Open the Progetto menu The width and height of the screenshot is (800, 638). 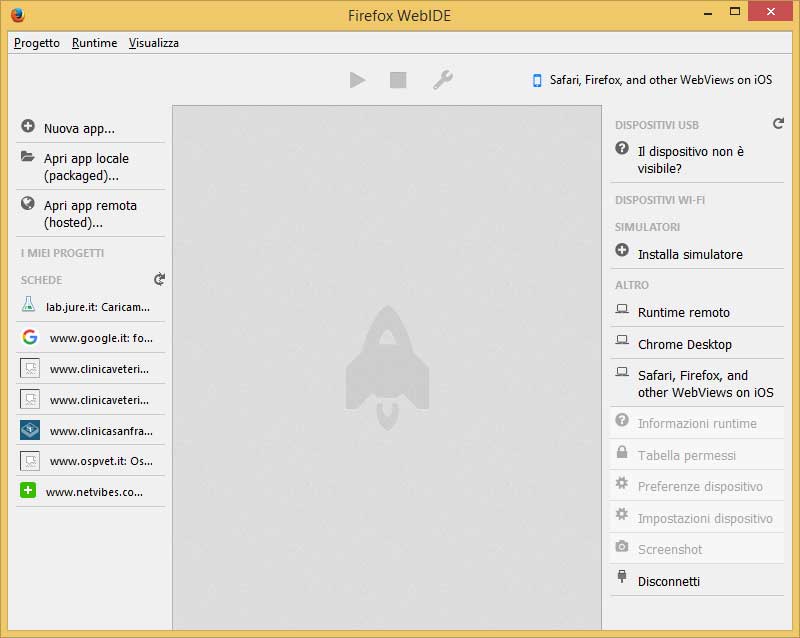[x=37, y=43]
